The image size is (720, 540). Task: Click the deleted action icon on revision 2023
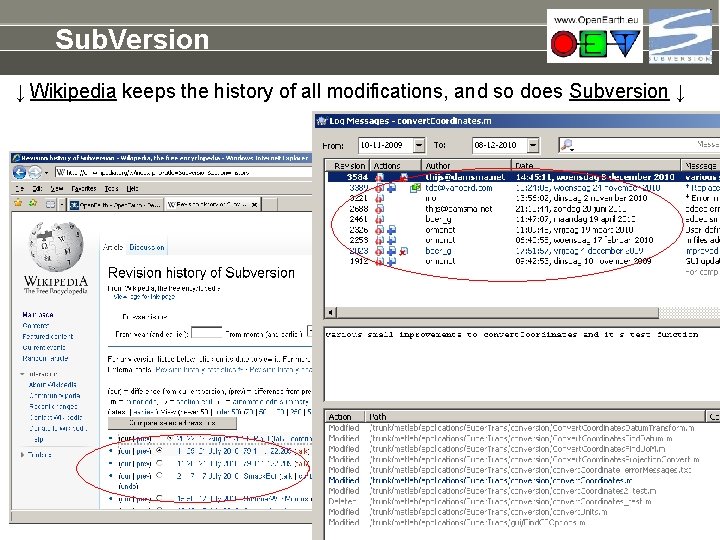403,251
